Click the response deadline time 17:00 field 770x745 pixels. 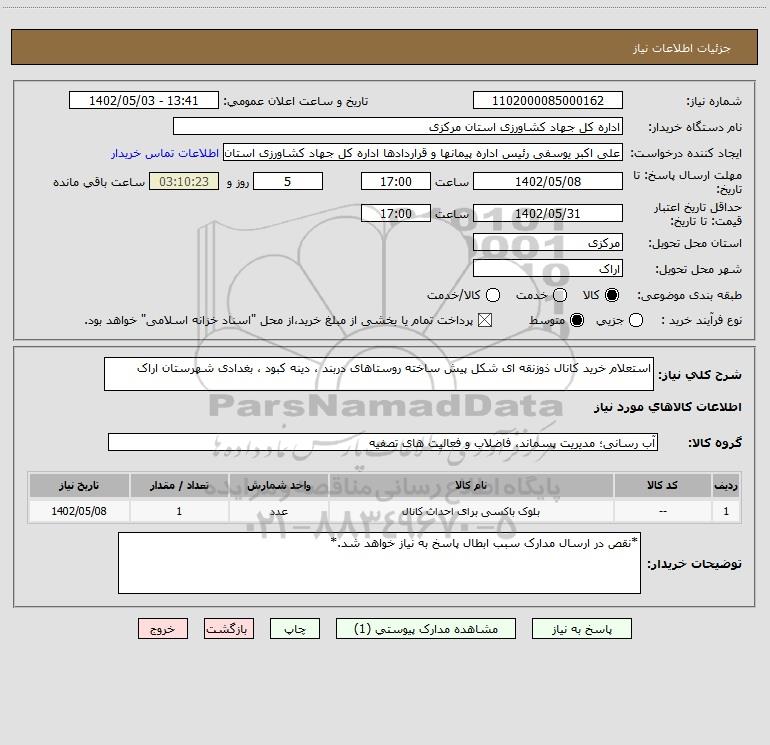pos(396,182)
